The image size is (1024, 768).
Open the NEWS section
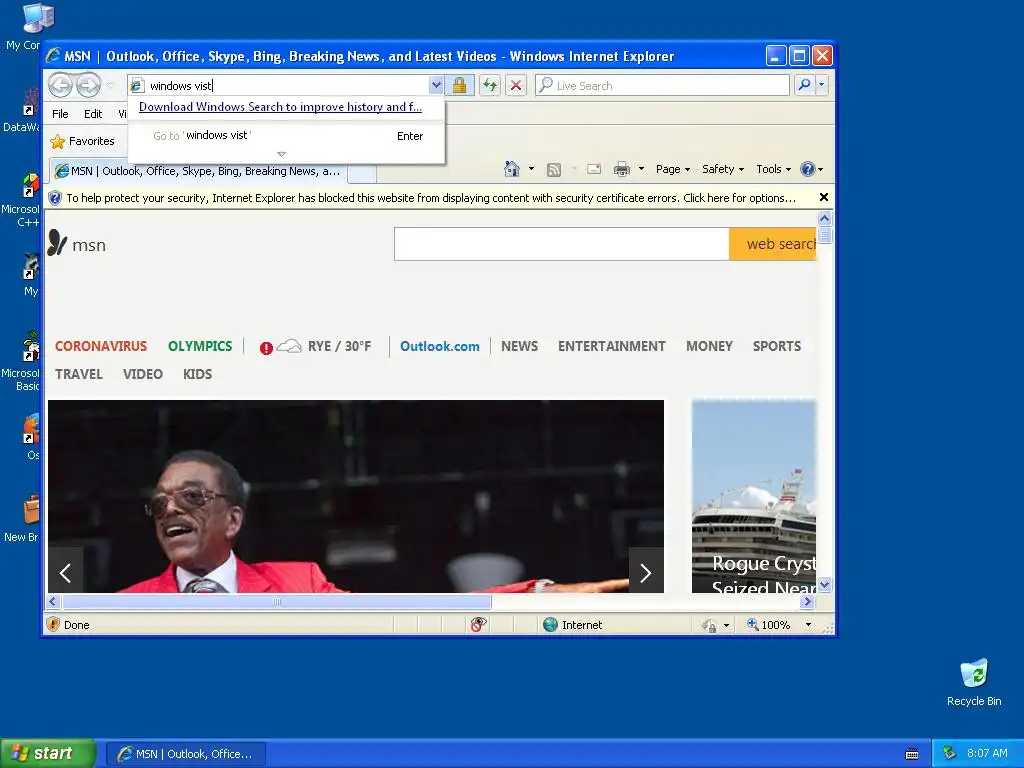pyautogui.click(x=519, y=346)
